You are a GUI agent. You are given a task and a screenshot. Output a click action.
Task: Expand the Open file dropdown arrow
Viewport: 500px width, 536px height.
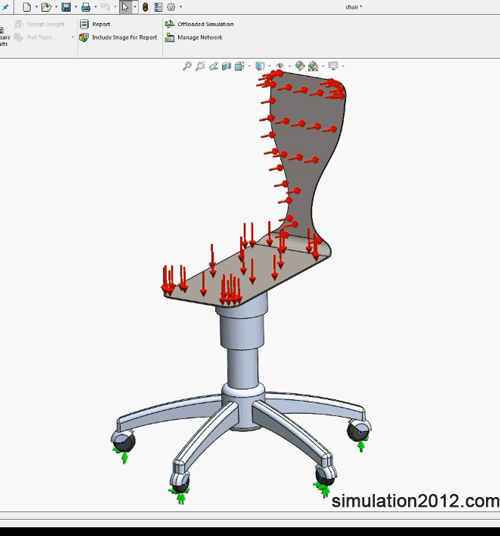(x=56, y=7)
